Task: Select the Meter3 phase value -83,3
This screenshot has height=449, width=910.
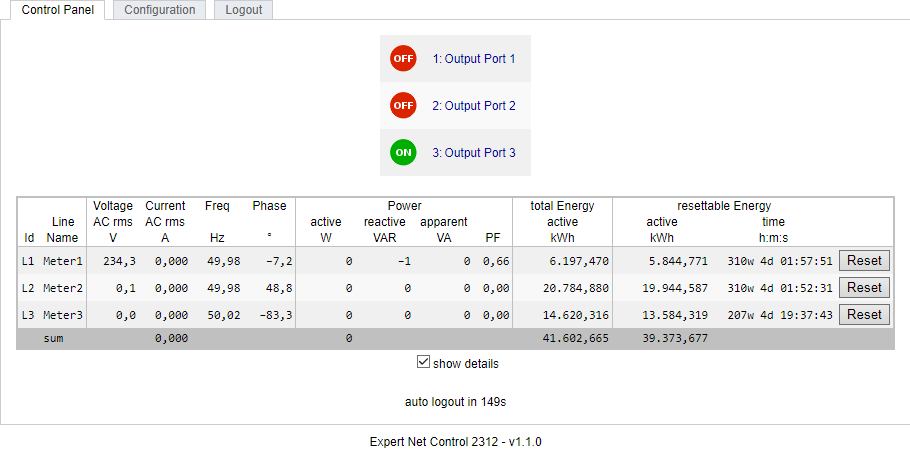Action: click(274, 315)
